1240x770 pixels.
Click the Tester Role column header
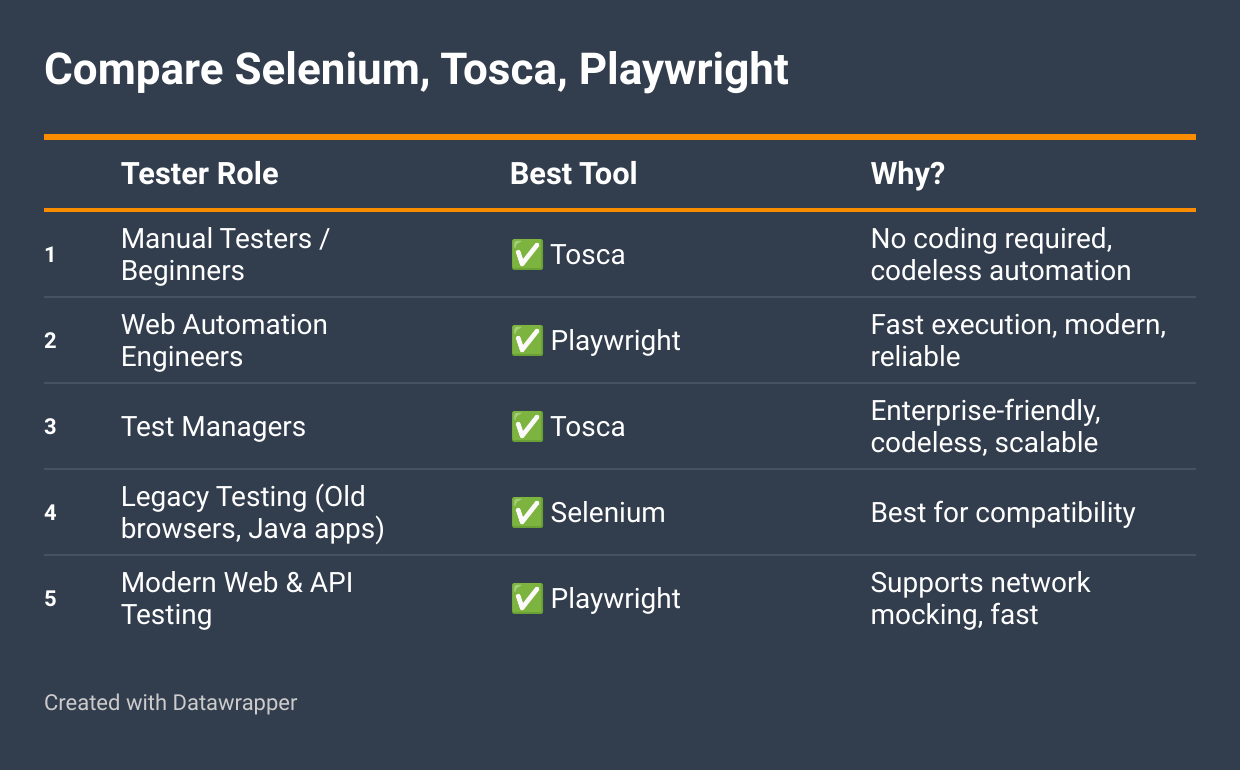pos(200,174)
